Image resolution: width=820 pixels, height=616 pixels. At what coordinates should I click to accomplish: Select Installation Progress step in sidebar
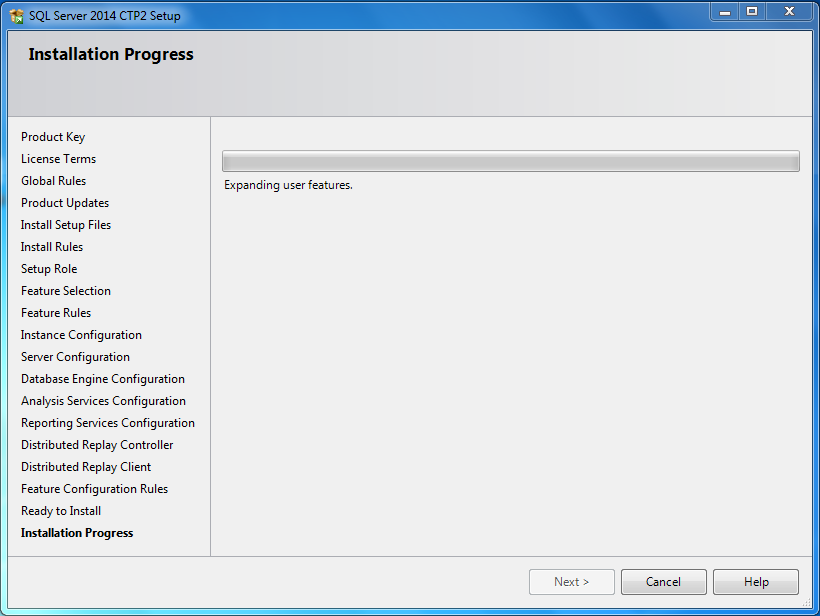pos(77,533)
